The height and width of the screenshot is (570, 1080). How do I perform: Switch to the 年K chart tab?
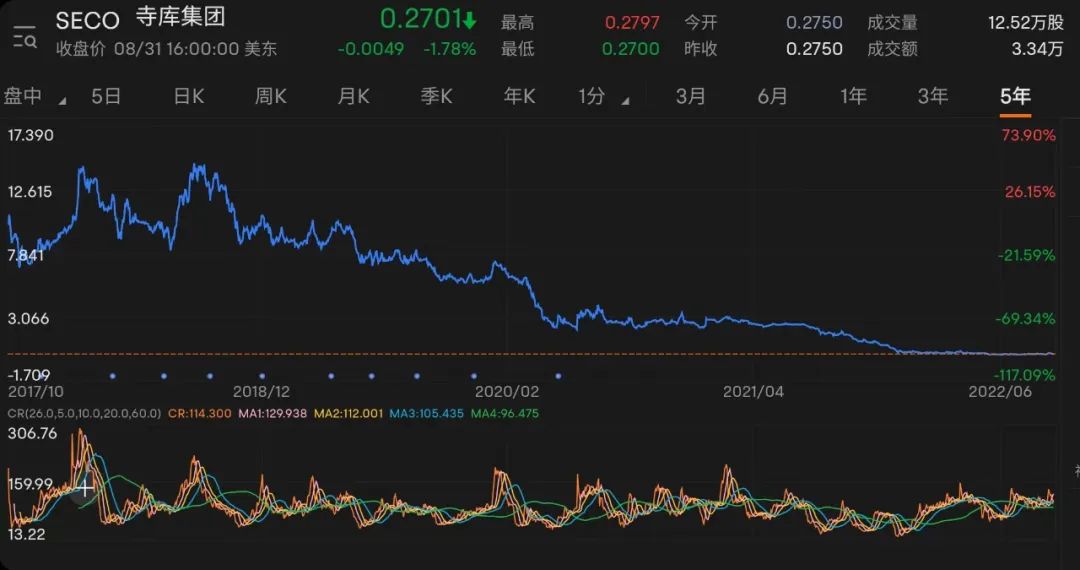[519, 96]
